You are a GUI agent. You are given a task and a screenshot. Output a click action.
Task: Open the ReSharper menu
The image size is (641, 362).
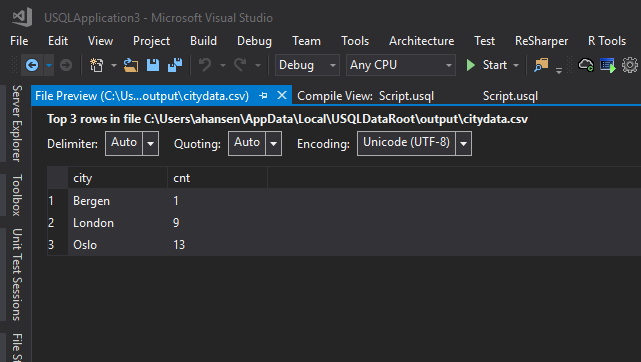tap(541, 41)
